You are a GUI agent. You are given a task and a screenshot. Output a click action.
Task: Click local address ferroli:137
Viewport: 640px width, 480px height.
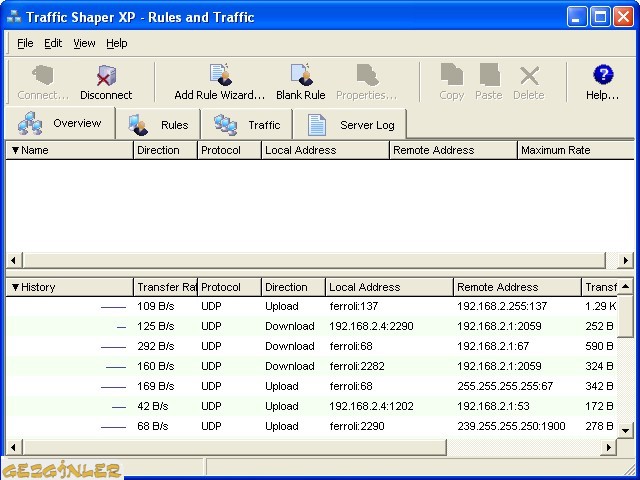pyautogui.click(x=354, y=307)
